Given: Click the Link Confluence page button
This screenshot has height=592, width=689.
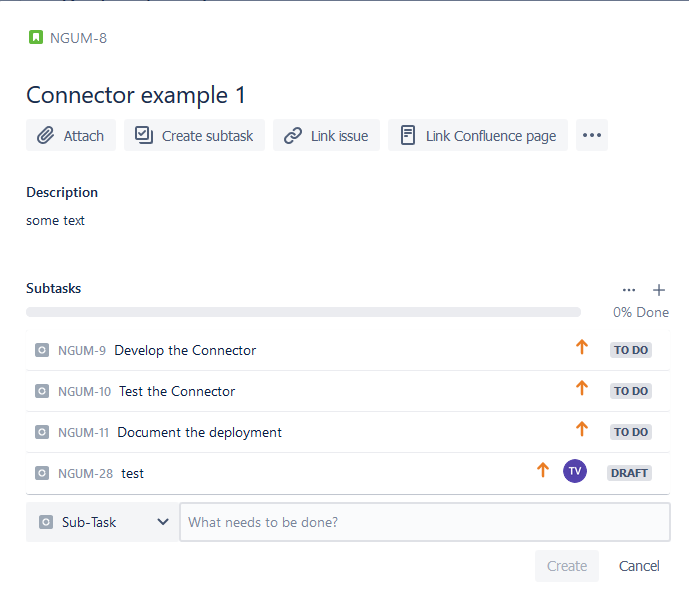Looking at the screenshot, I should [478, 135].
